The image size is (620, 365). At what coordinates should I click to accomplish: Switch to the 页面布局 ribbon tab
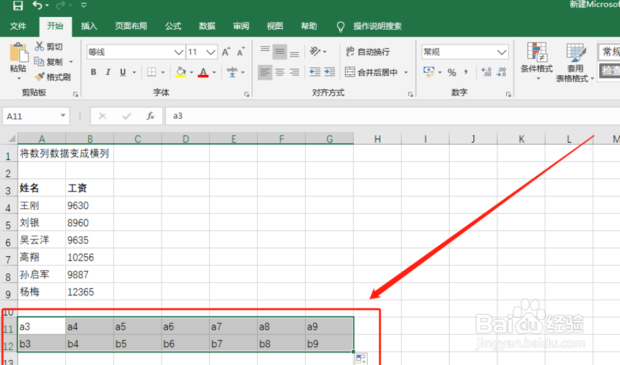[x=131, y=26]
